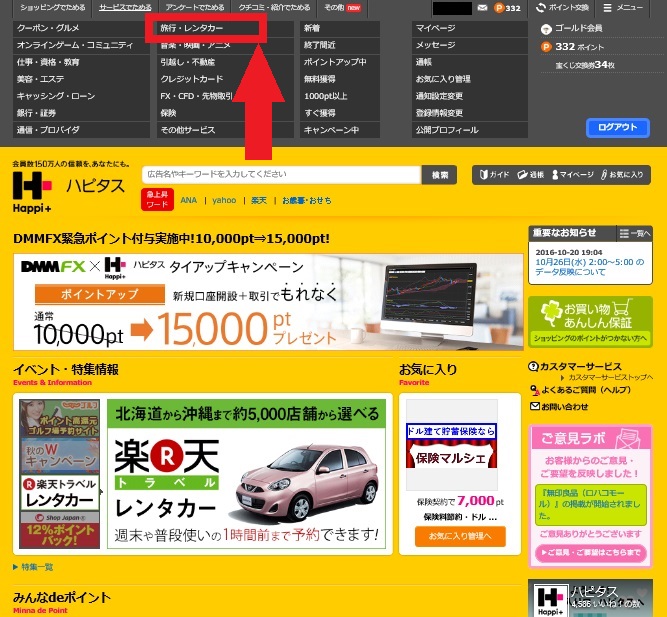Select オンラインゲーム・コミュニティ category
Image resolution: width=667 pixels, height=617 pixels.
click(81, 45)
